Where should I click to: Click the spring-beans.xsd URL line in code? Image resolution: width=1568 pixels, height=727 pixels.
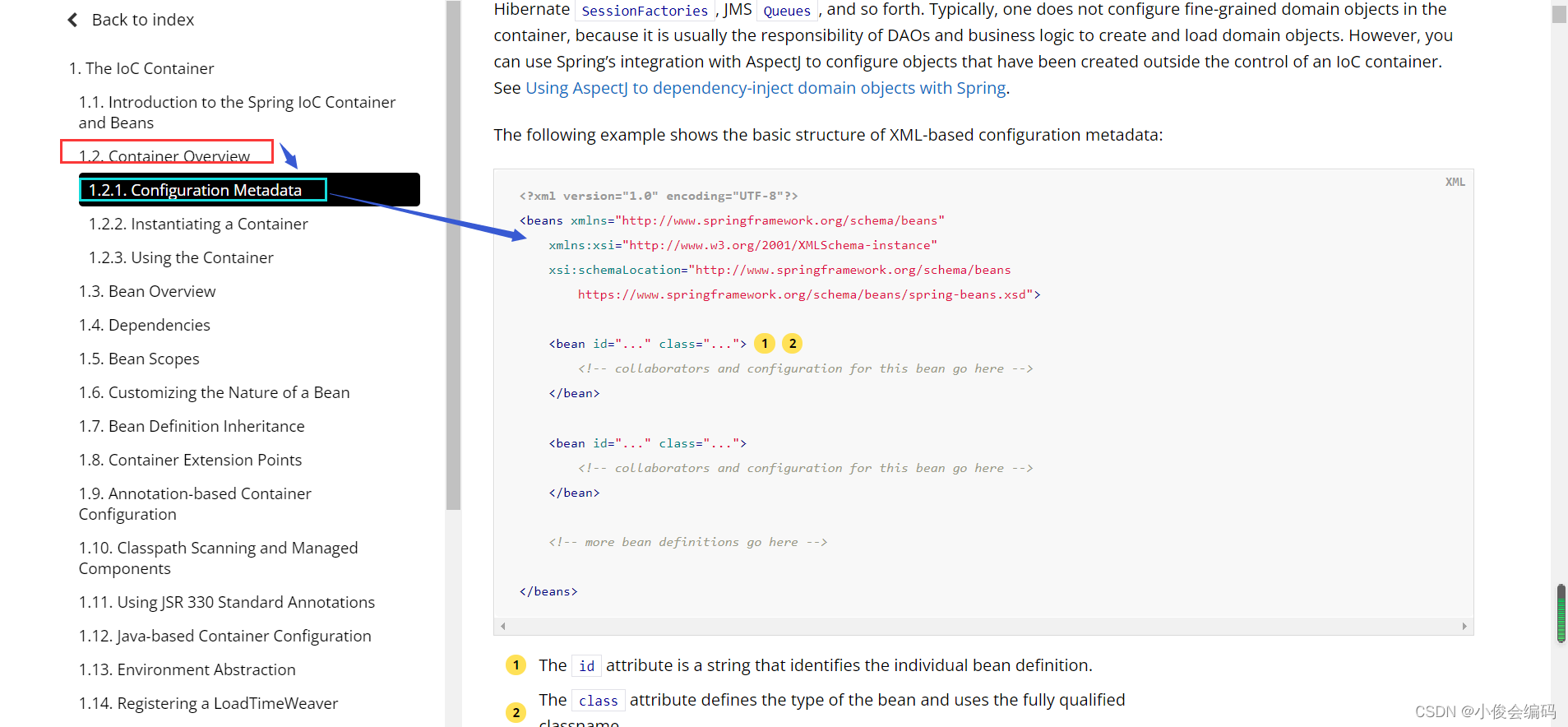click(x=809, y=294)
